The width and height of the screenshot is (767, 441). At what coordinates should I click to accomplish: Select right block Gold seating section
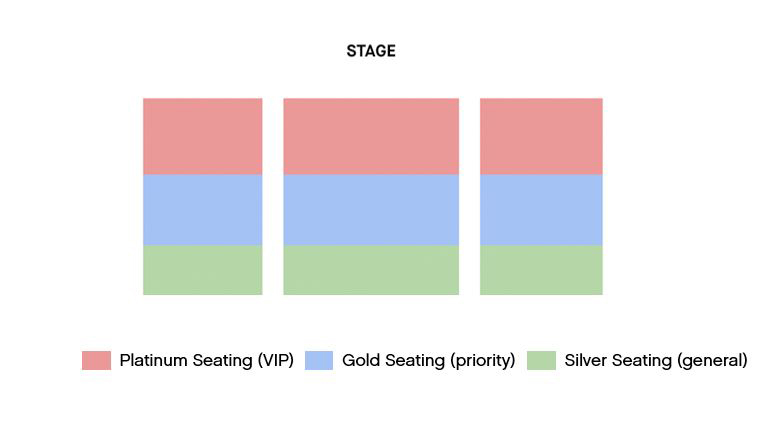[541, 210]
